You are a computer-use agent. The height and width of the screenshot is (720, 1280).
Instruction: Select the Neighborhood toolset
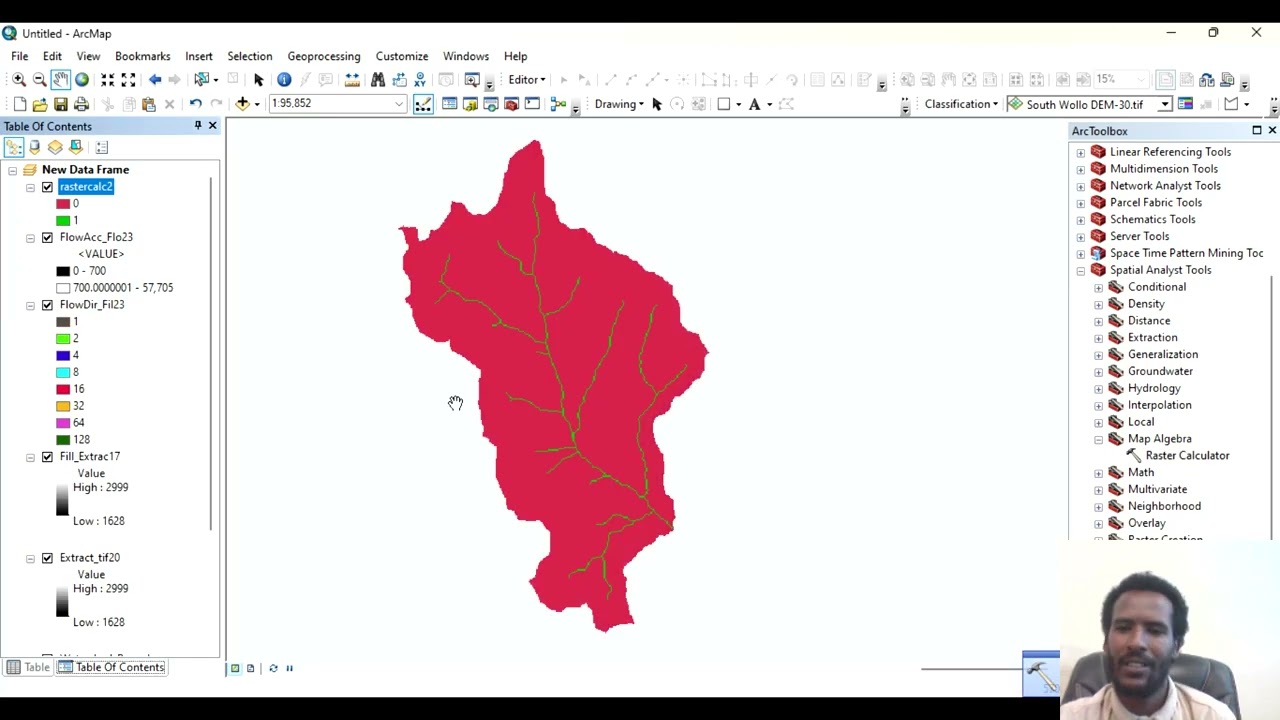click(x=1164, y=506)
